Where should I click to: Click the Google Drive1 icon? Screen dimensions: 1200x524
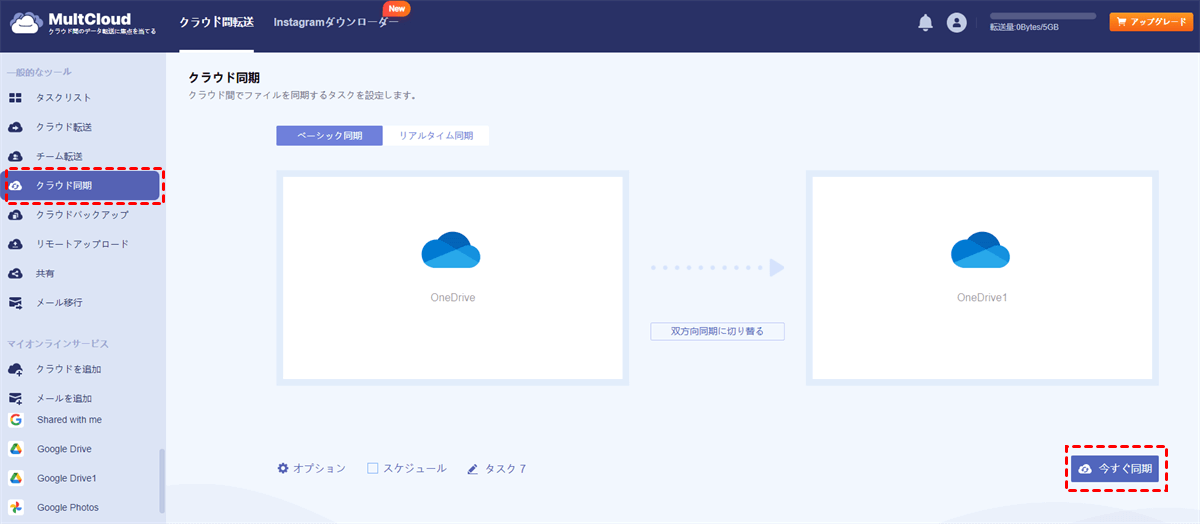click(x=15, y=478)
